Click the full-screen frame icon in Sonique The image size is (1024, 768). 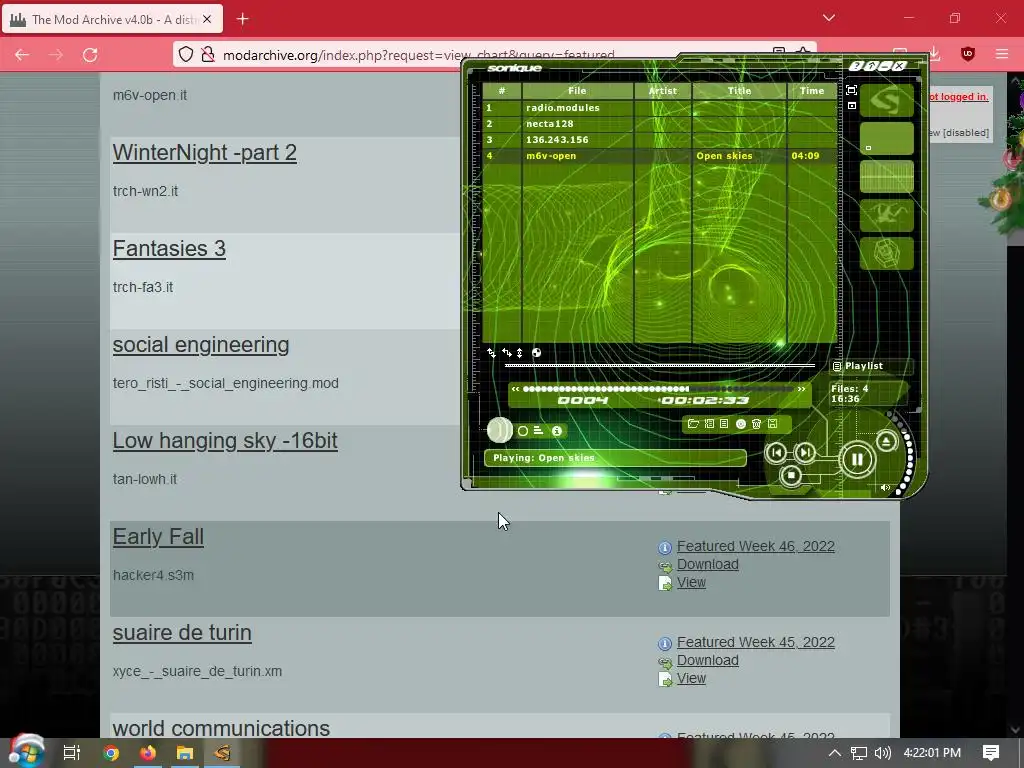[x=851, y=90]
